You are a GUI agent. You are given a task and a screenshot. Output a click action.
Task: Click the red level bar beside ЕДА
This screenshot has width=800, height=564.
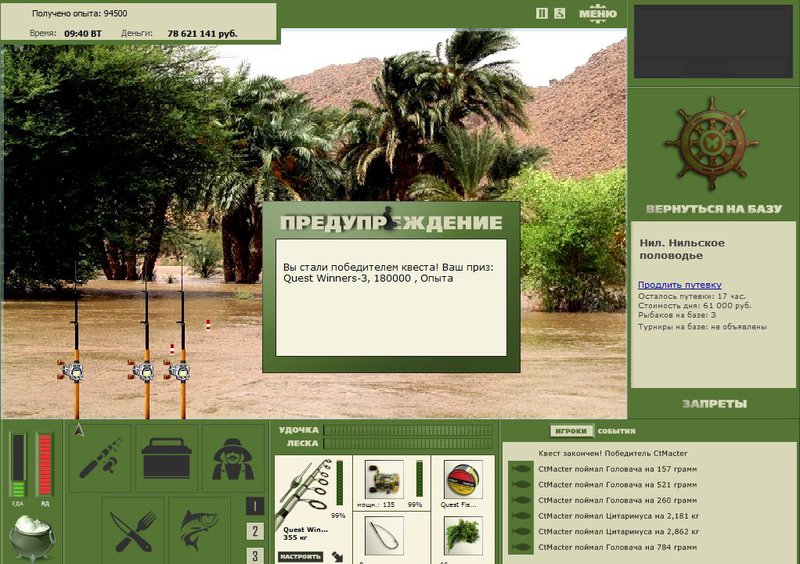45,465
